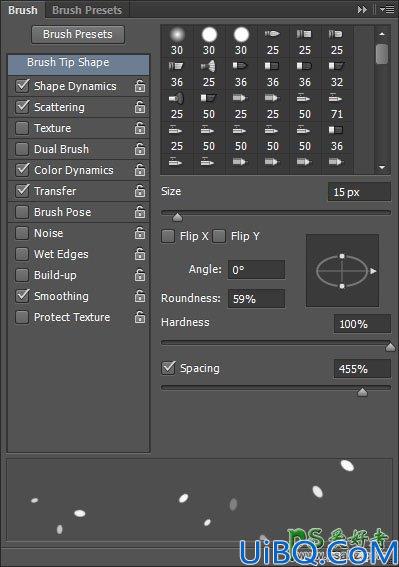Toggle the lock icon next to Smoothing
This screenshot has width=399, height=567.
(x=140, y=296)
